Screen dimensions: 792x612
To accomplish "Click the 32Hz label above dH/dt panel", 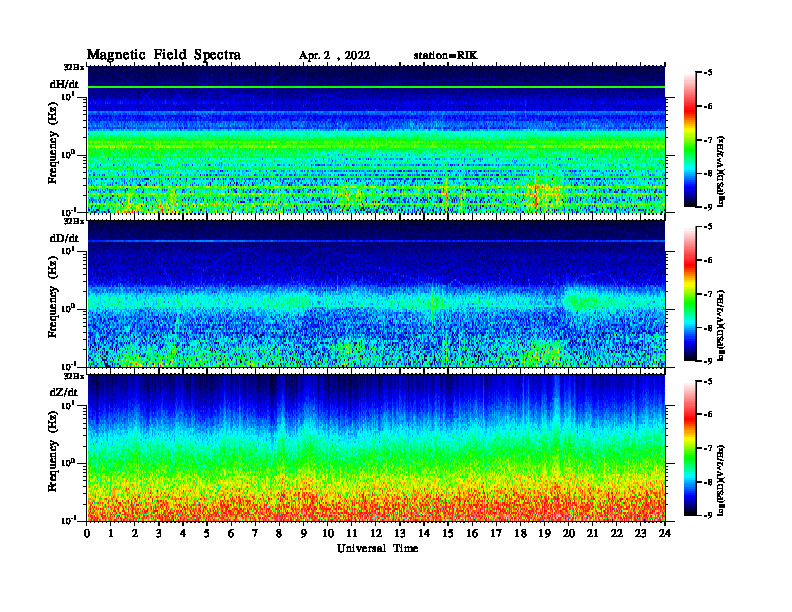I will coord(74,66).
